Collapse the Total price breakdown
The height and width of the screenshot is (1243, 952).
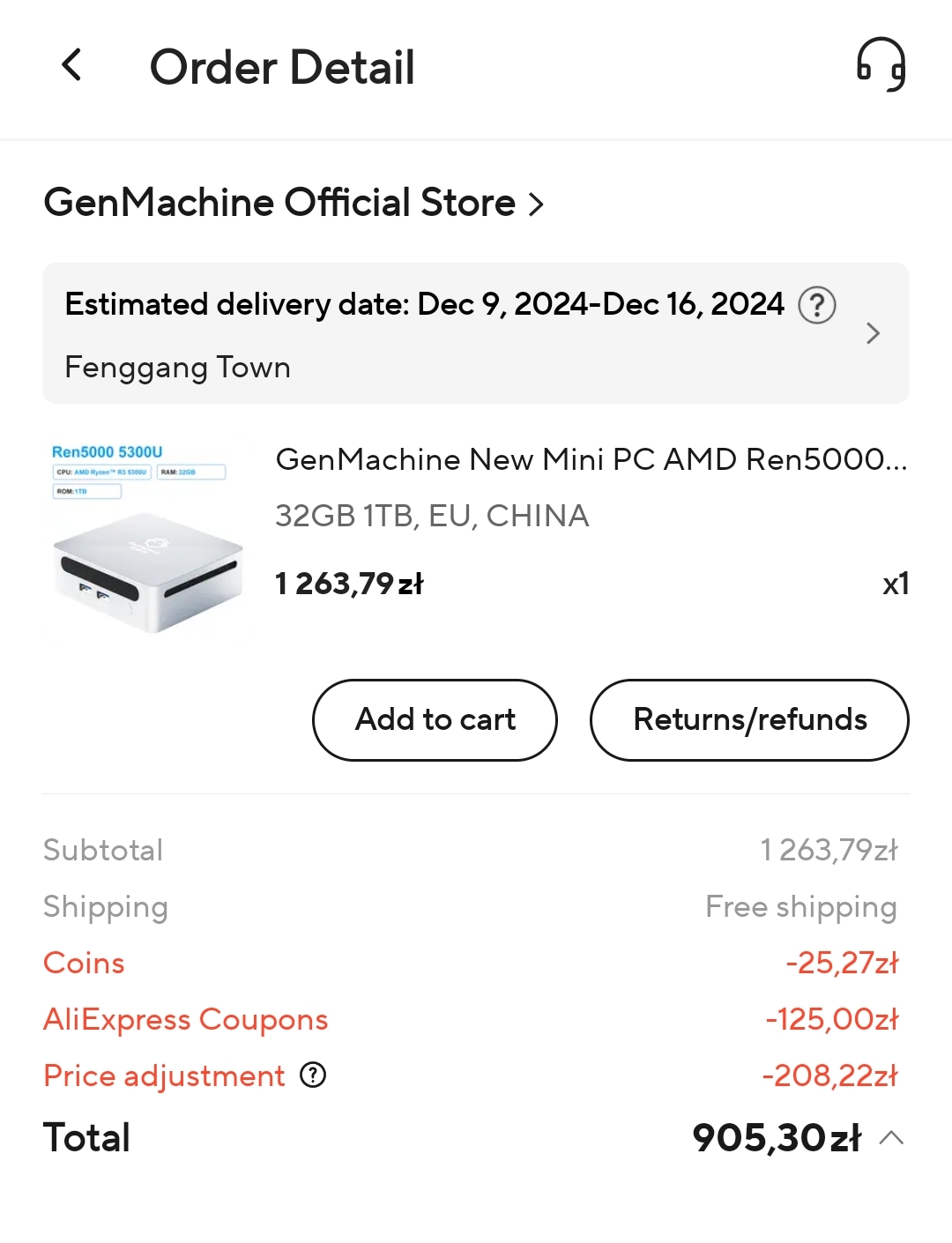[x=891, y=1137]
